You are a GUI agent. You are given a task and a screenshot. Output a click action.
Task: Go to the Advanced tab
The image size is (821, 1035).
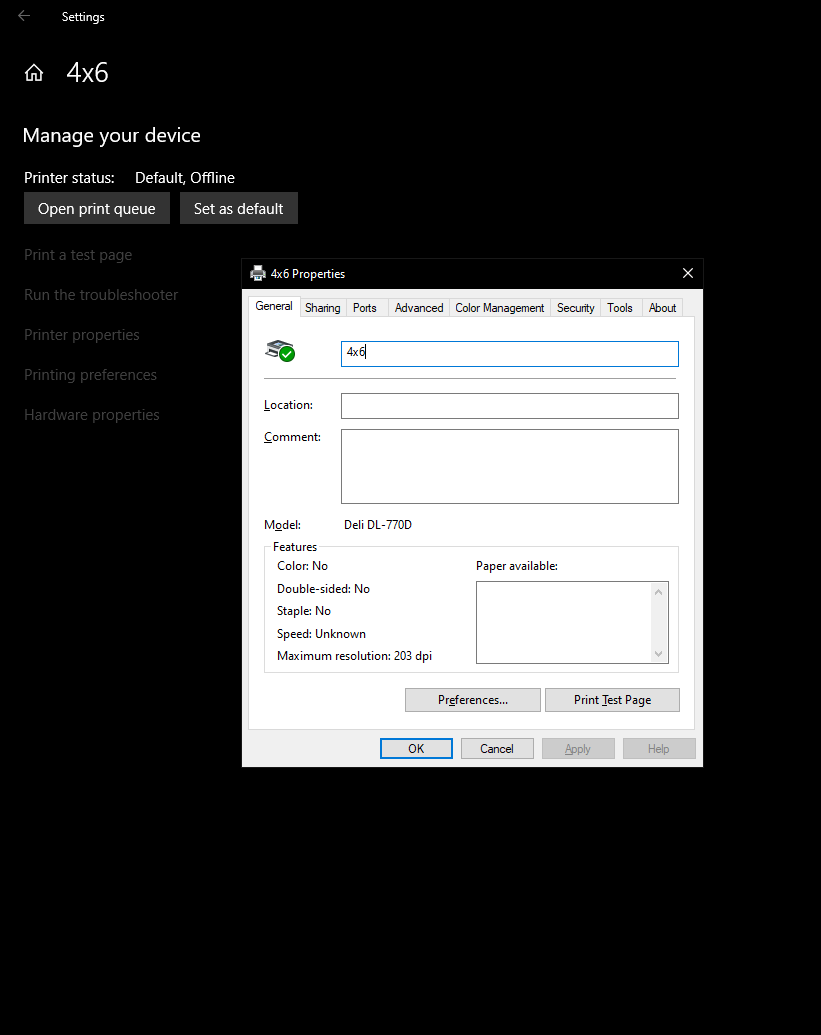coord(418,308)
